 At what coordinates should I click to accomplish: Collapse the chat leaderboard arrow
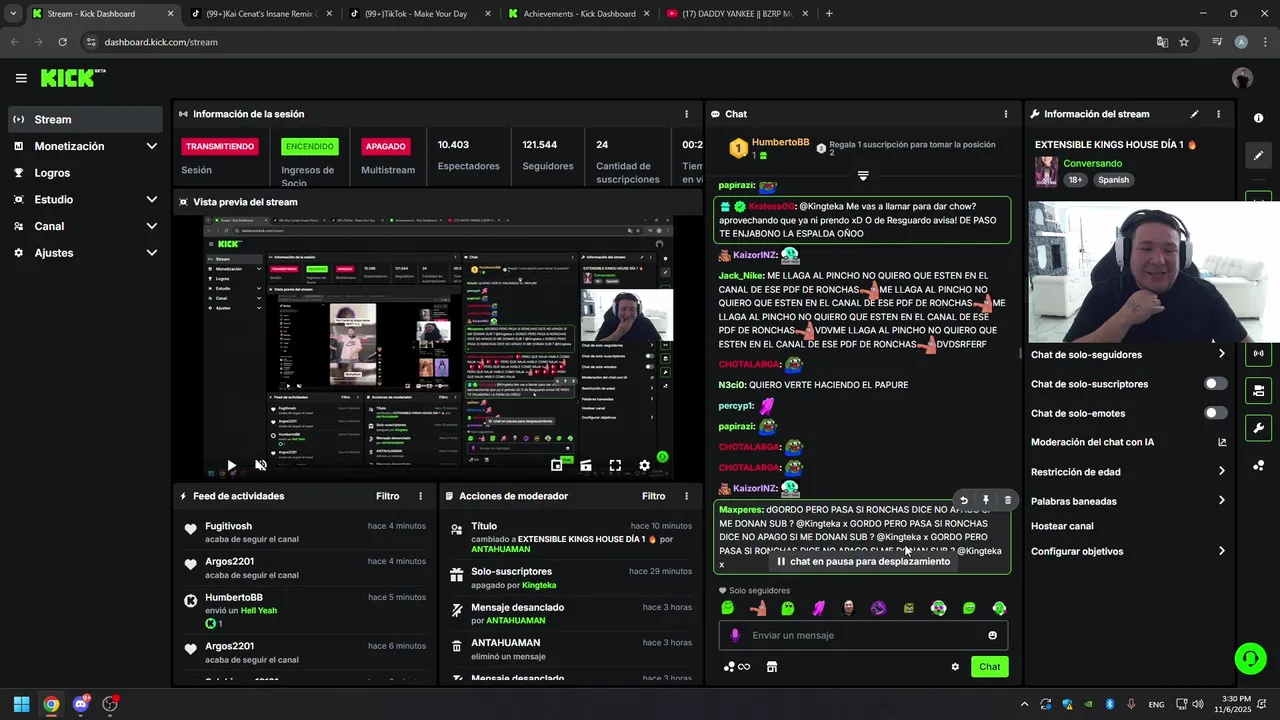(x=863, y=175)
